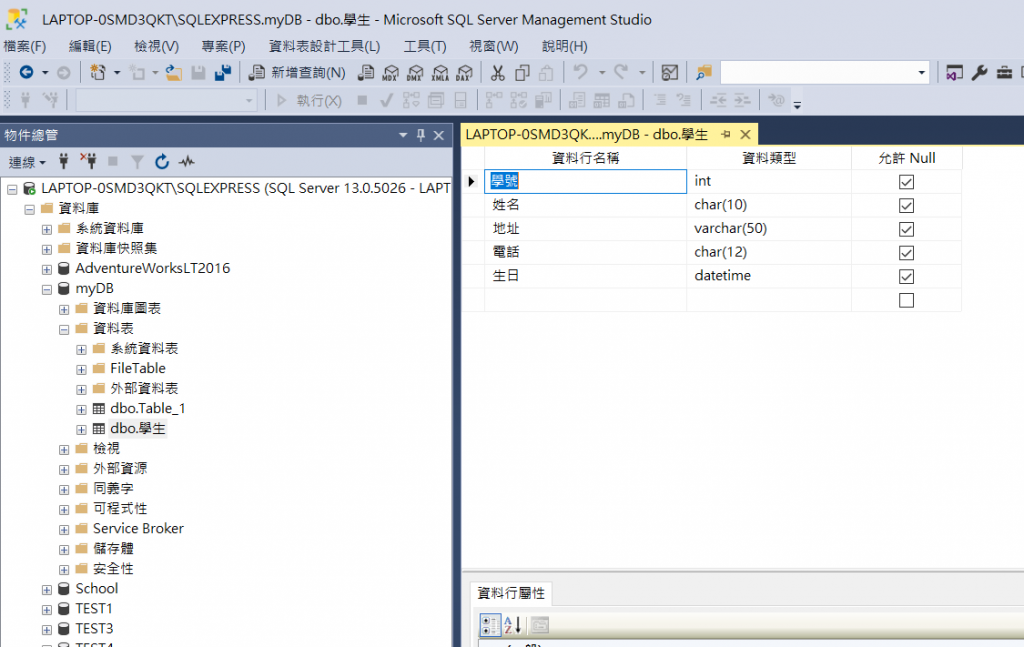Expand the School database node

click(x=46, y=590)
